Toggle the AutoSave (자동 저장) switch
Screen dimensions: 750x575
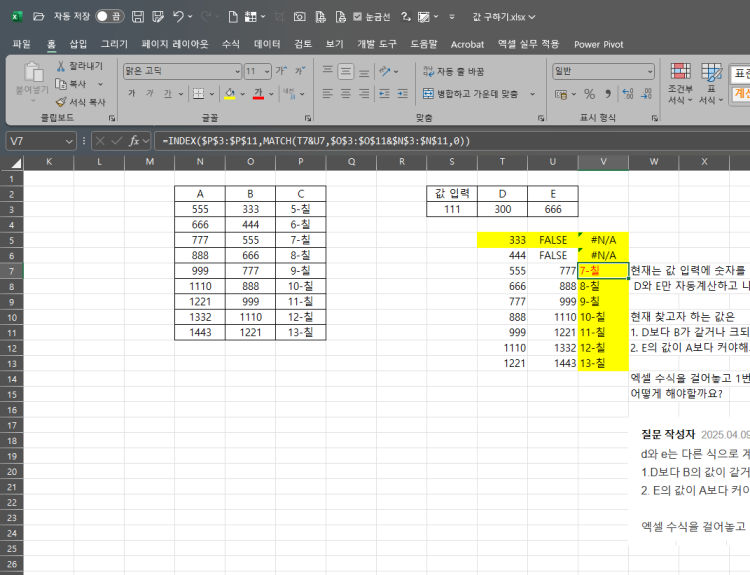(x=109, y=17)
